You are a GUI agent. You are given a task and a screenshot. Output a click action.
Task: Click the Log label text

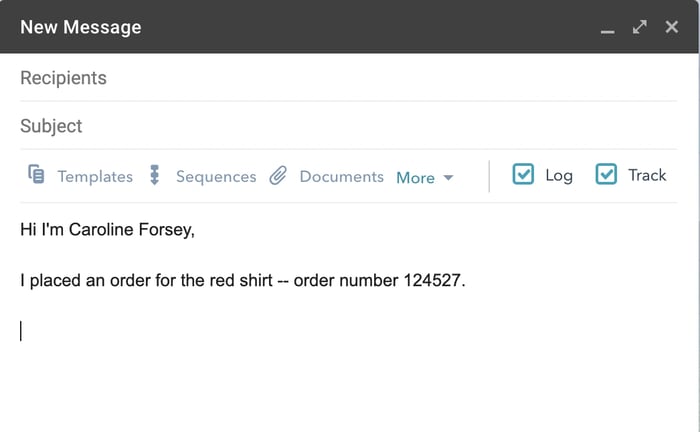[559, 175]
